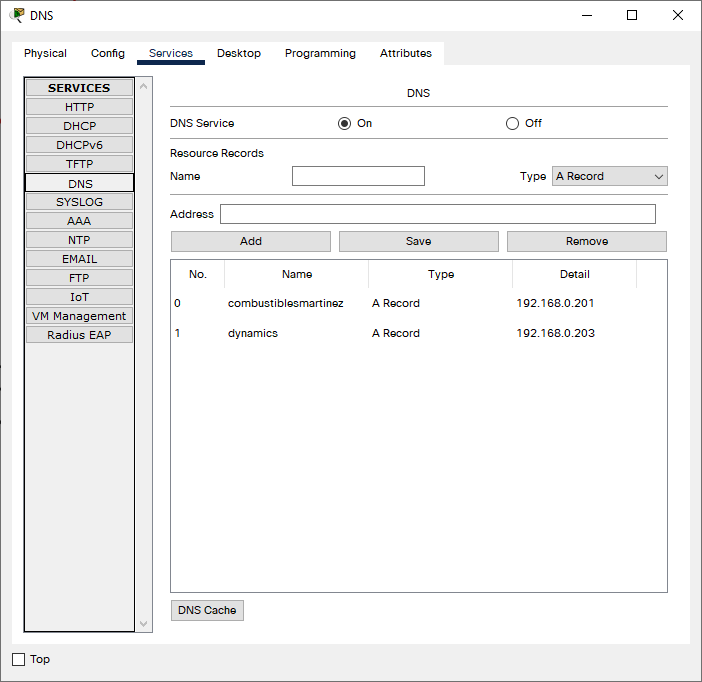702x682 pixels.
Task: Click the Add record button
Action: pyautogui.click(x=251, y=241)
